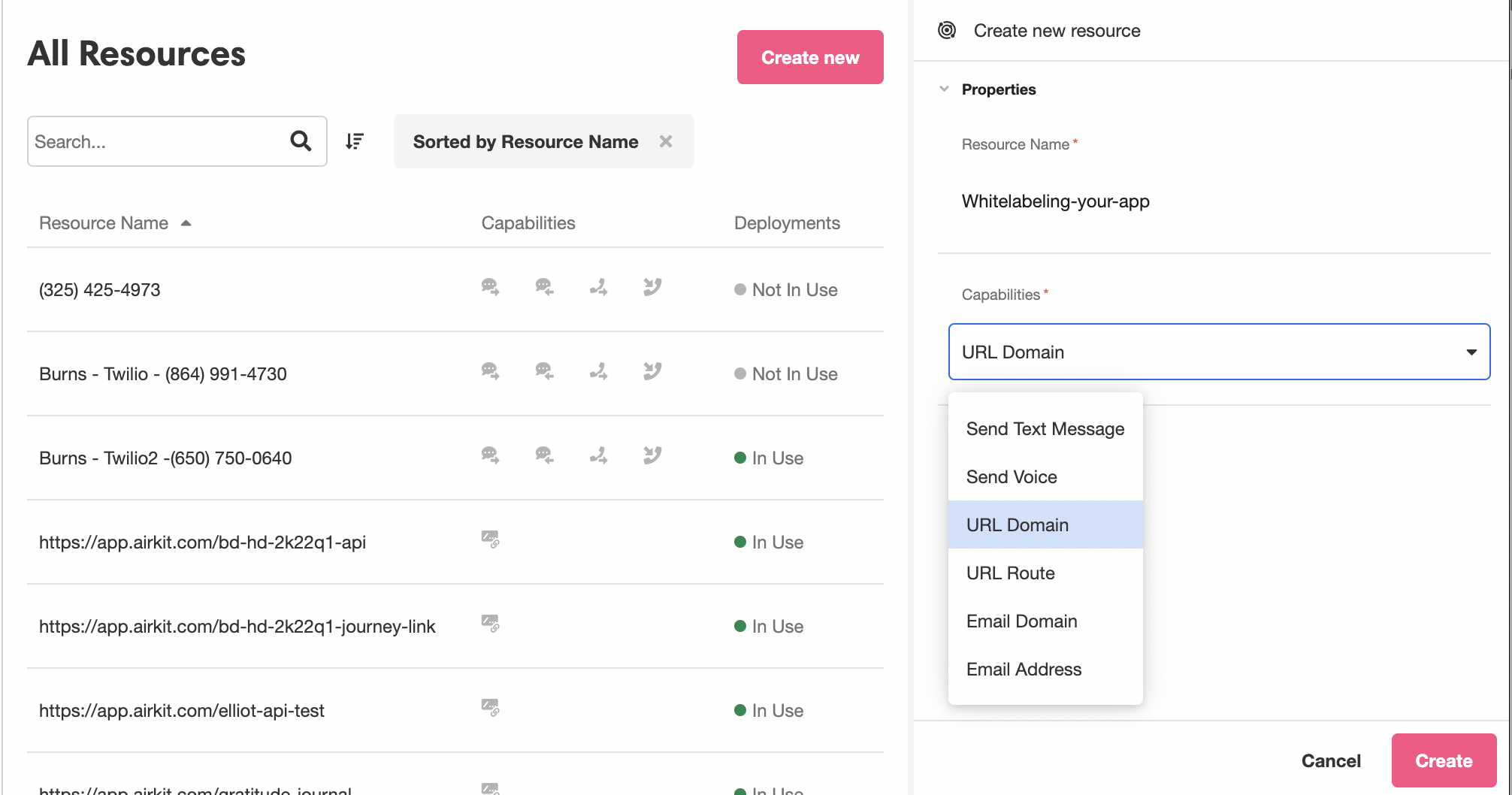Image resolution: width=1512 pixels, height=795 pixels.
Task: Open the elliot-api-test URL resource
Action: coord(455,710)
